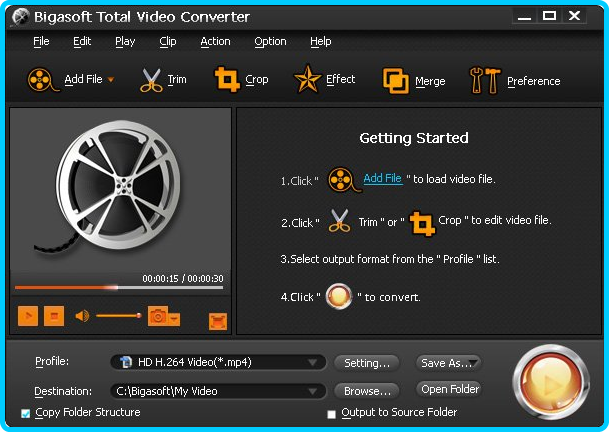Click scissors icon in Getting Started step 2
609x432 pixels.
click(339, 221)
